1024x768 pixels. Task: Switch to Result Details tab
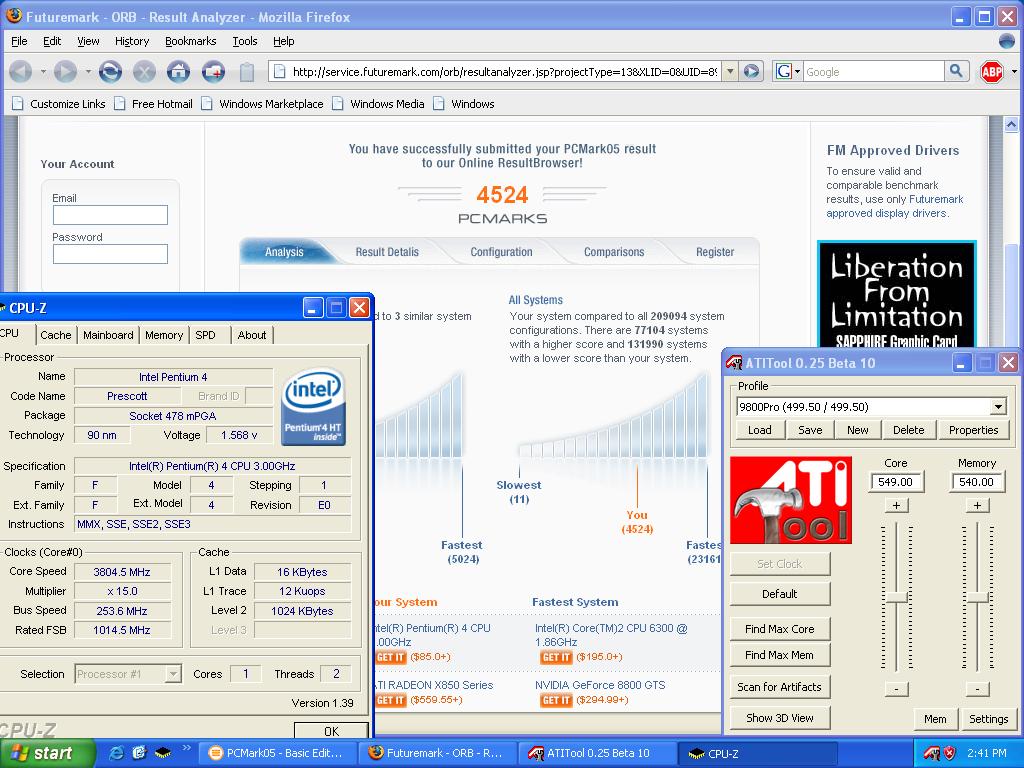click(x=387, y=252)
